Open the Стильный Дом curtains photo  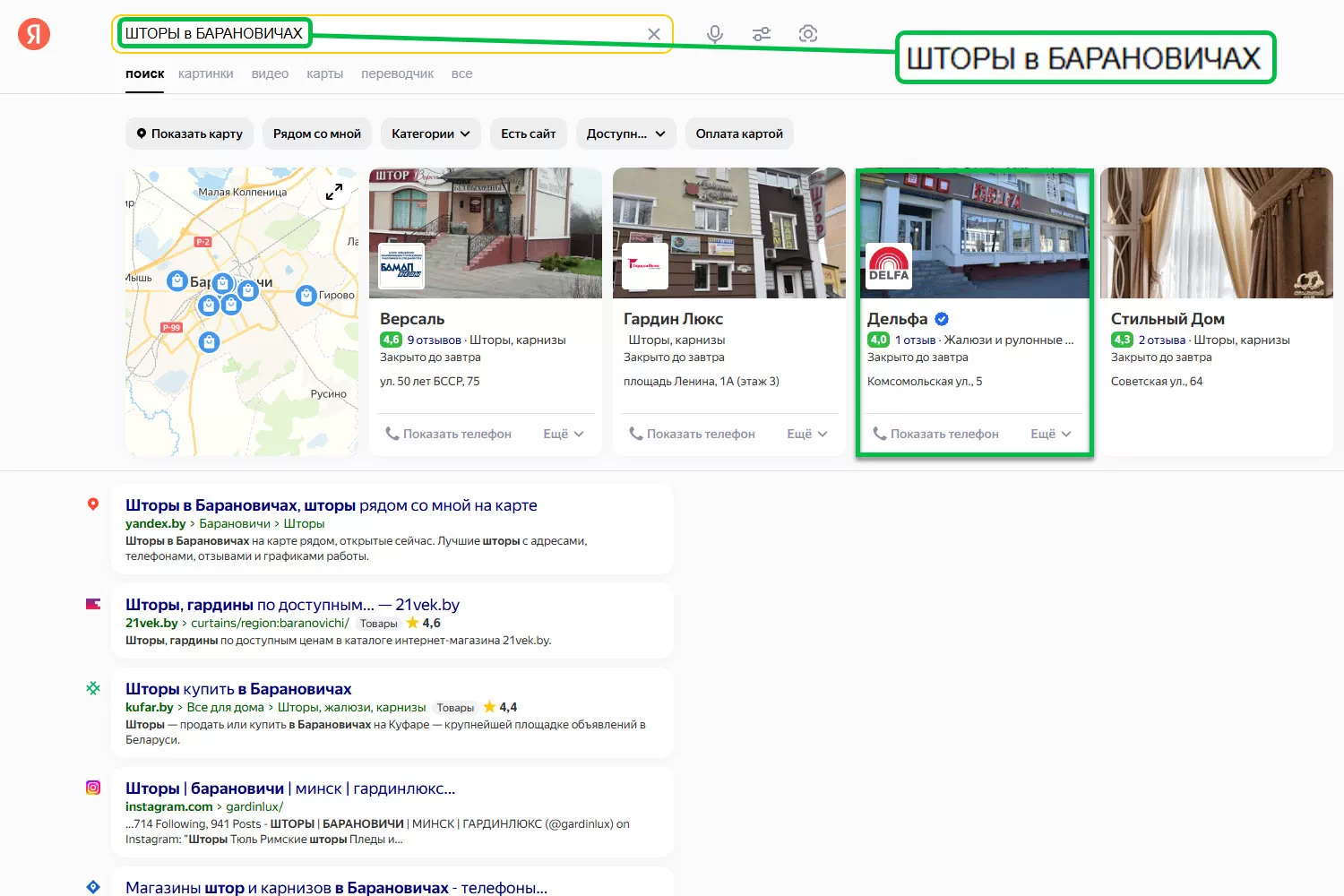[1217, 233]
